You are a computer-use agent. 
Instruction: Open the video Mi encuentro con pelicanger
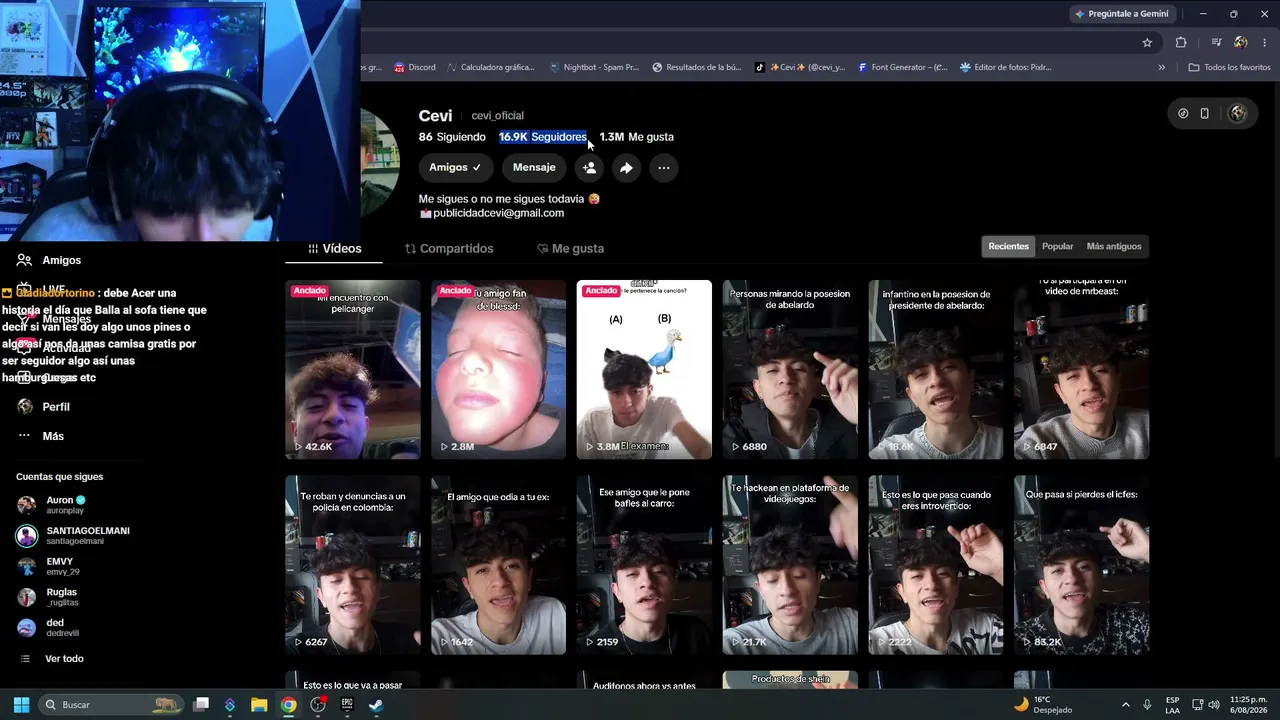pyautogui.click(x=353, y=369)
